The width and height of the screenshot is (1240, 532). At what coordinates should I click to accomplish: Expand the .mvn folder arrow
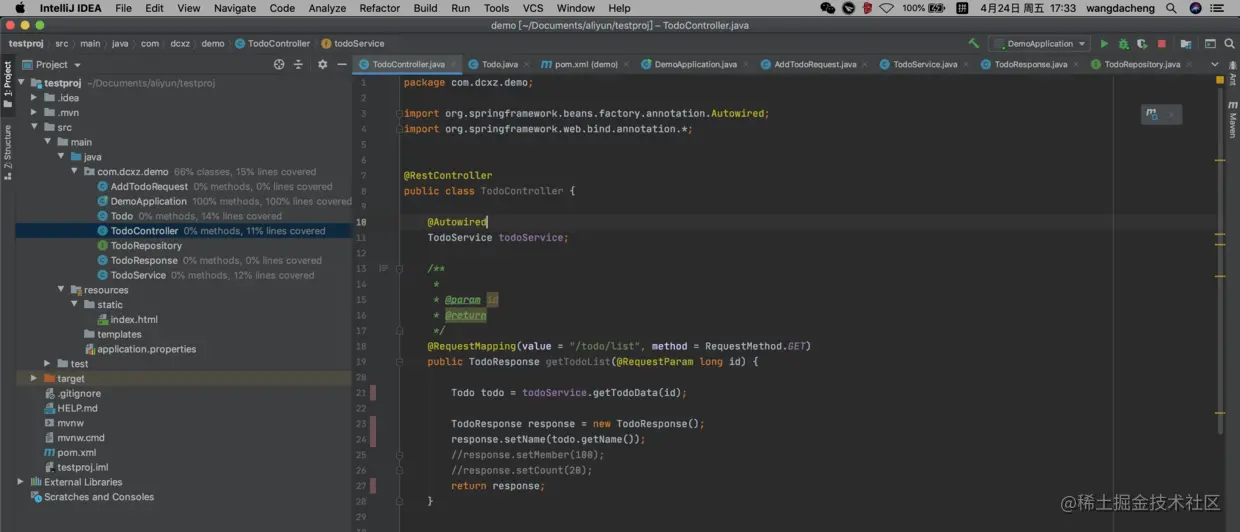click(35, 113)
